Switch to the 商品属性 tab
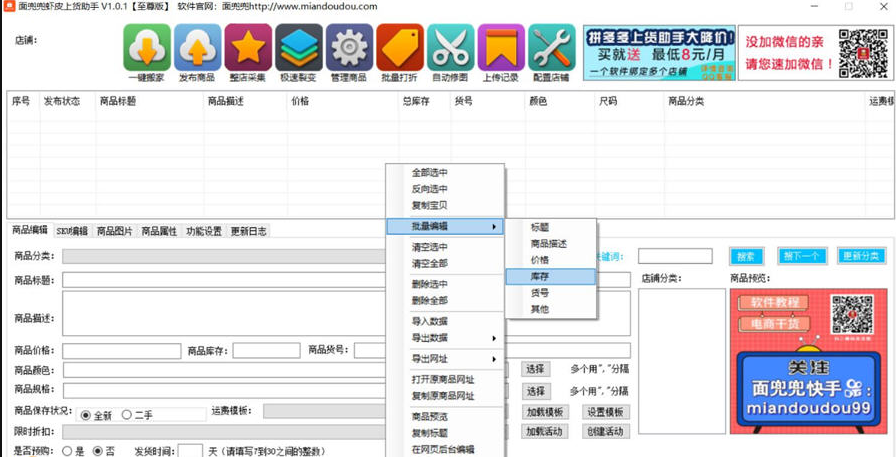This screenshot has width=896, height=457. 159,231
